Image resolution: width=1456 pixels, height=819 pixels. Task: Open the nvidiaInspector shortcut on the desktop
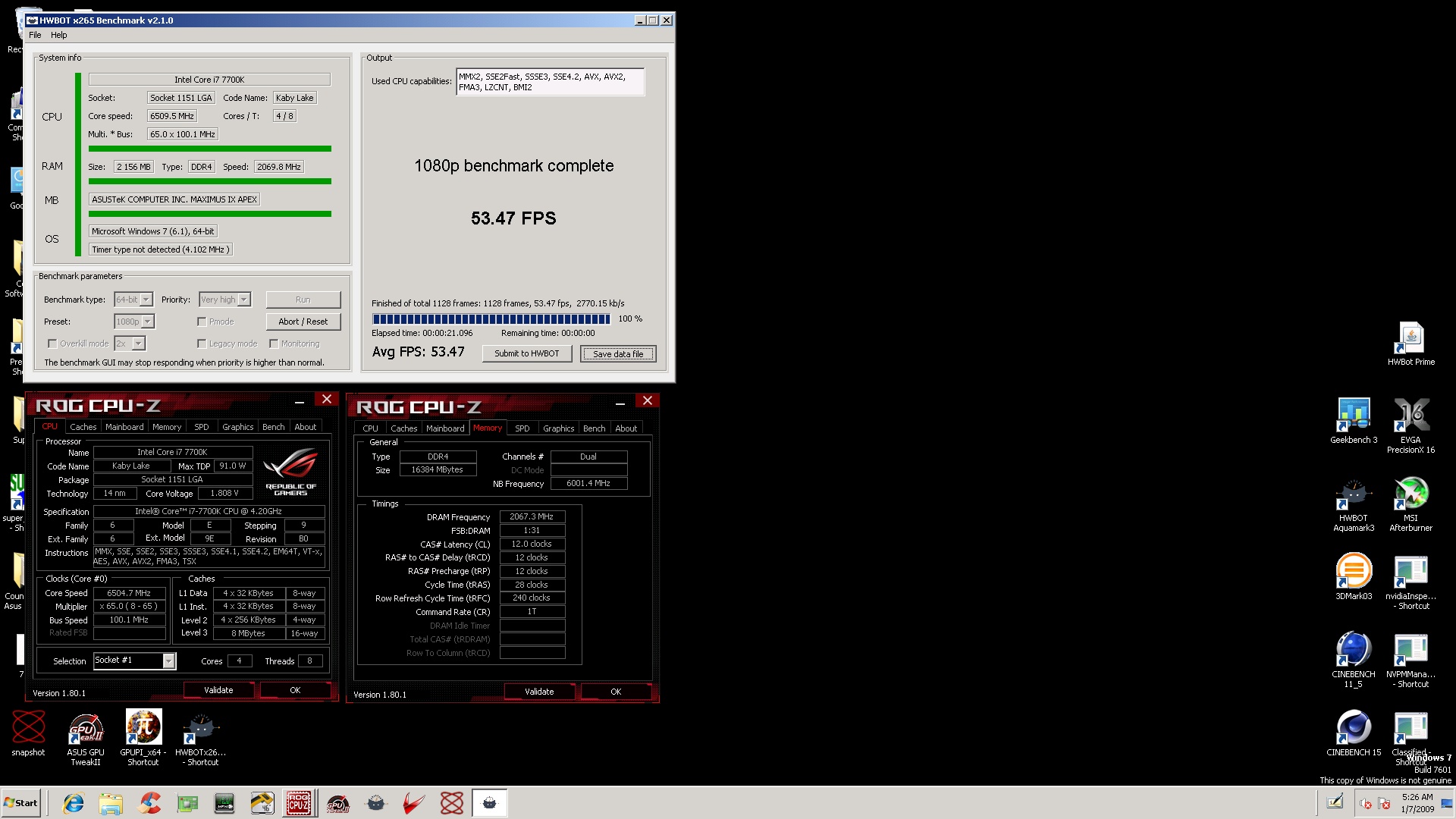1410,582
